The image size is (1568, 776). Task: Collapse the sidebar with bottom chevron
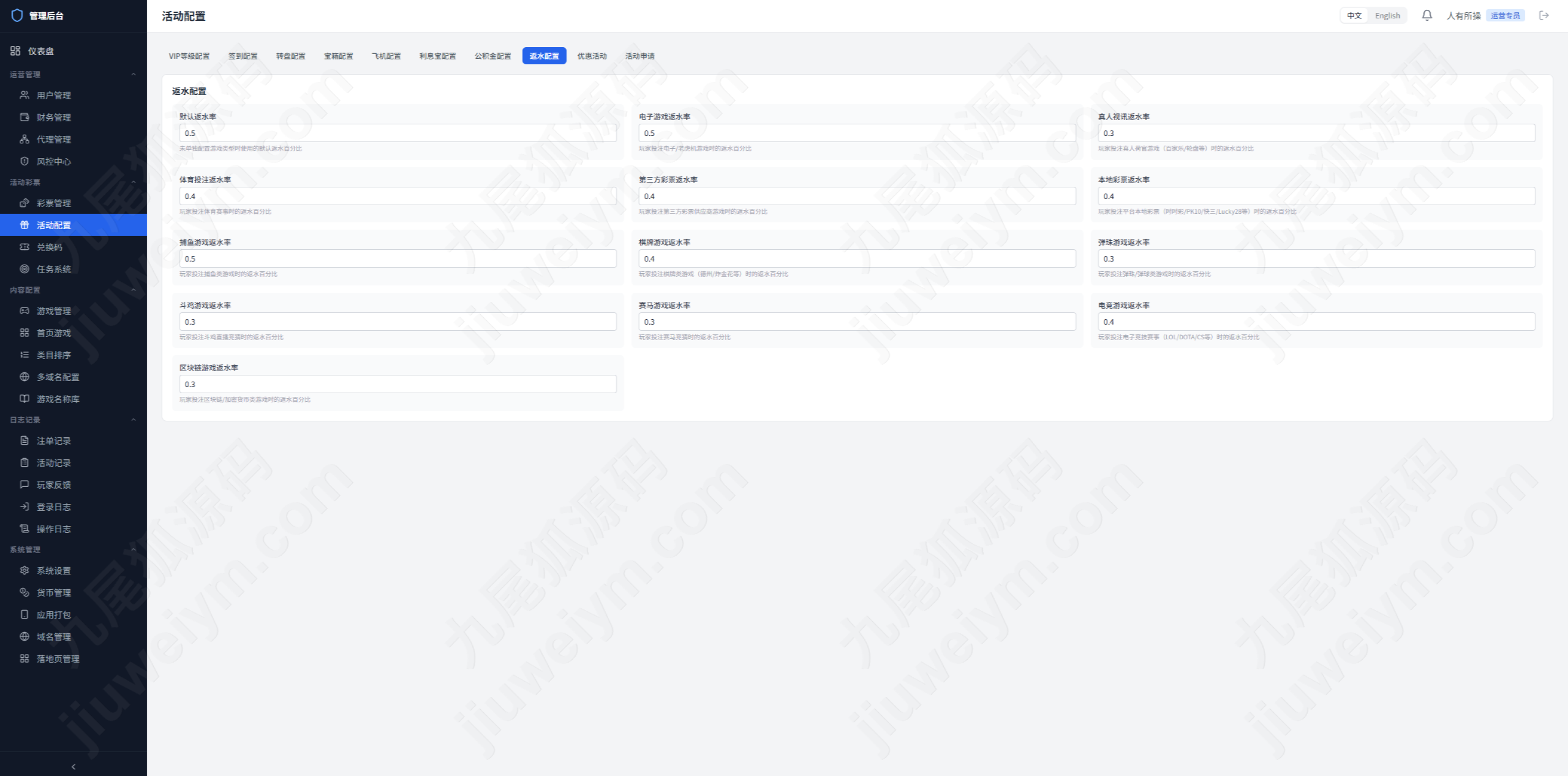(73, 766)
